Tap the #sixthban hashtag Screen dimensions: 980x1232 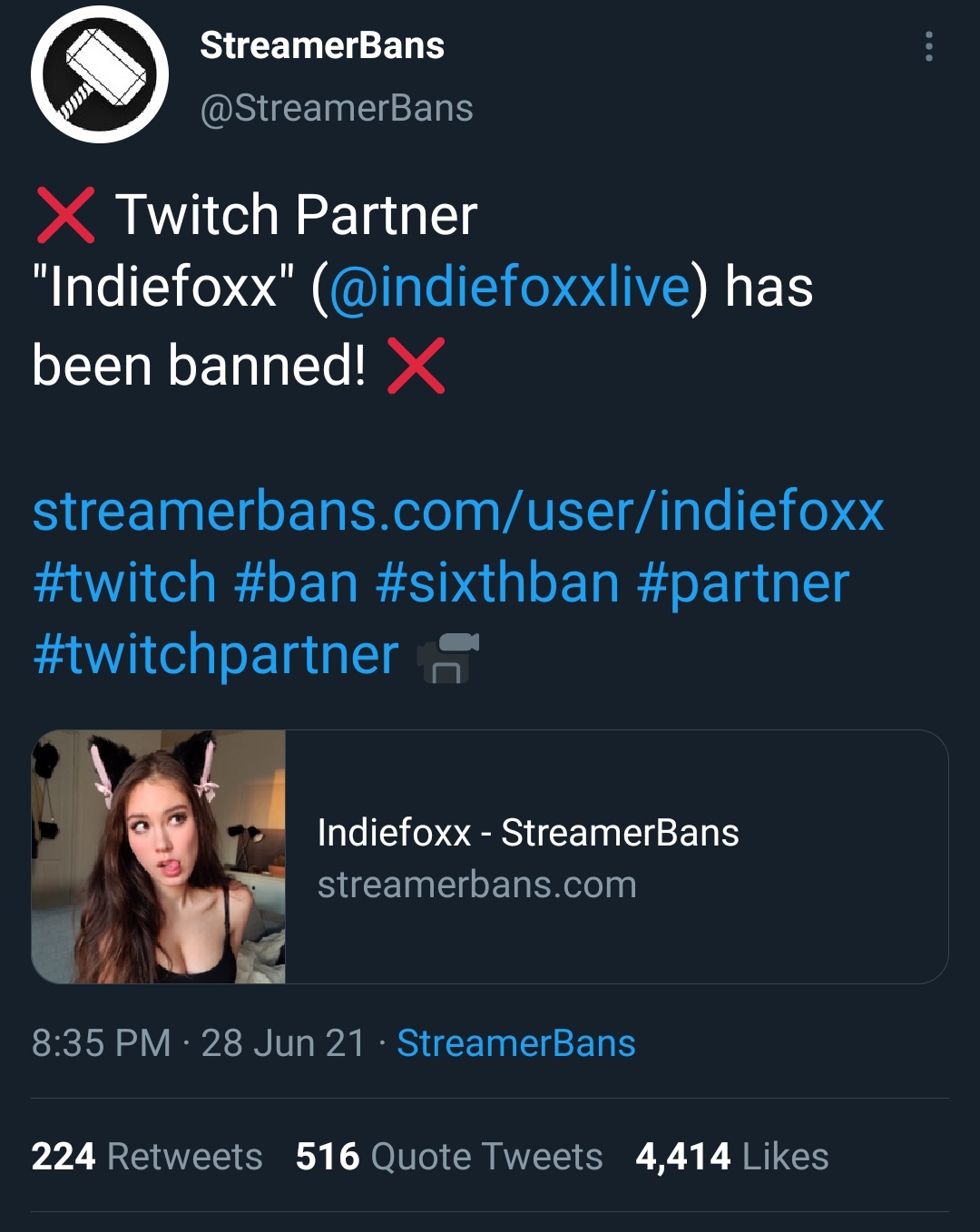pyautogui.click(x=497, y=582)
